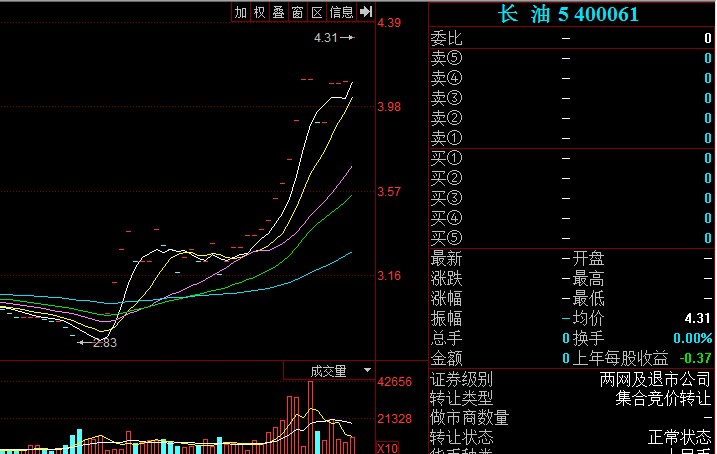Select the 权 adjustment button

click(259, 12)
